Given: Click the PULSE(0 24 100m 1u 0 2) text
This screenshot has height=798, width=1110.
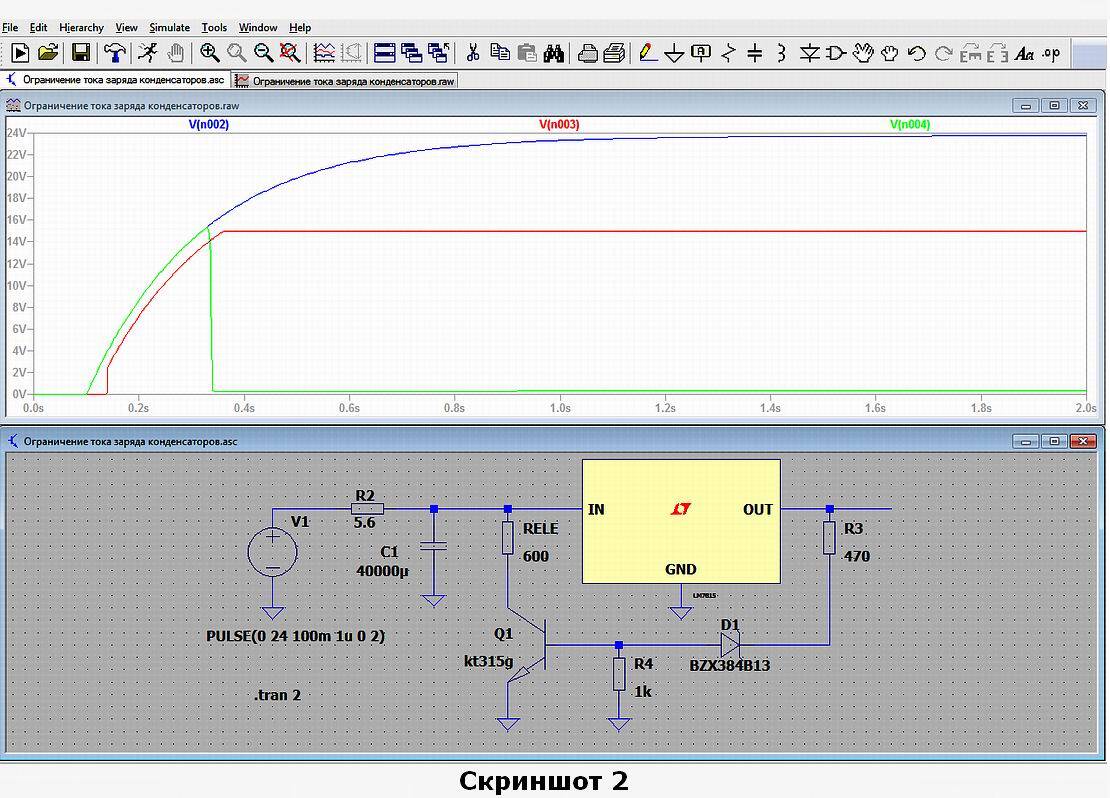Looking at the screenshot, I should (296, 636).
